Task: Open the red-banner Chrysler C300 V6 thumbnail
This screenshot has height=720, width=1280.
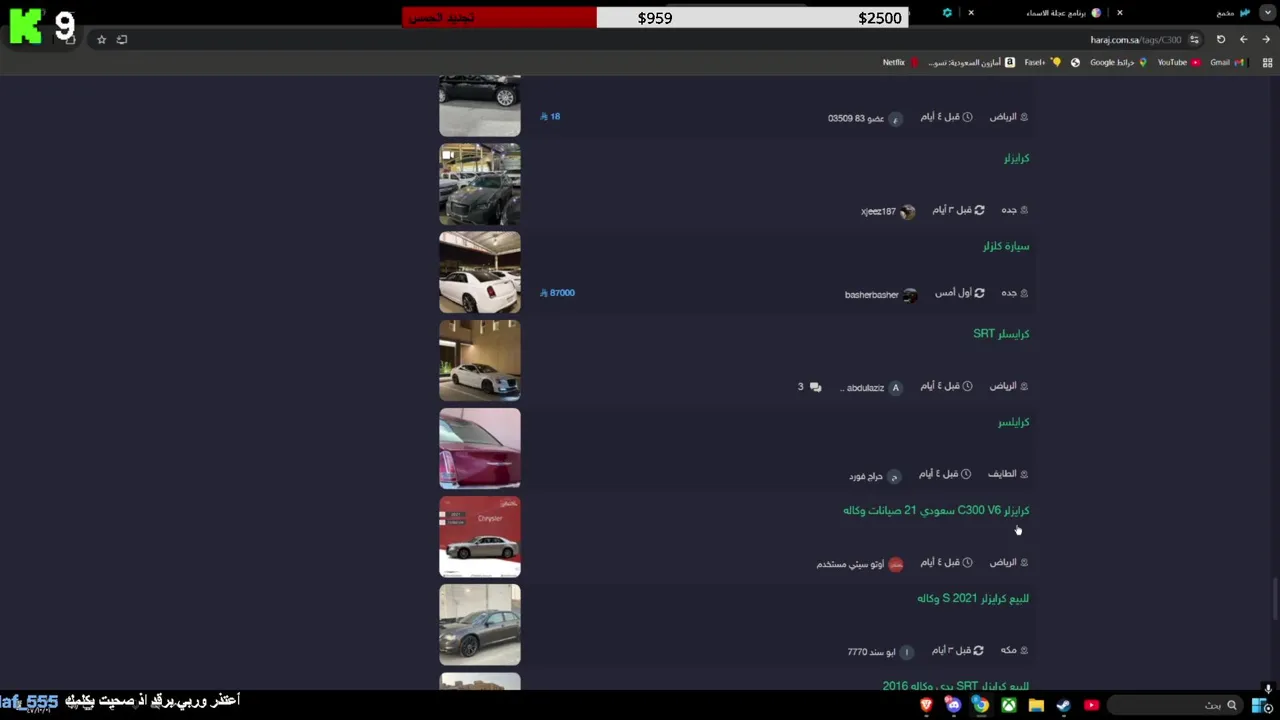Action: 480,536
